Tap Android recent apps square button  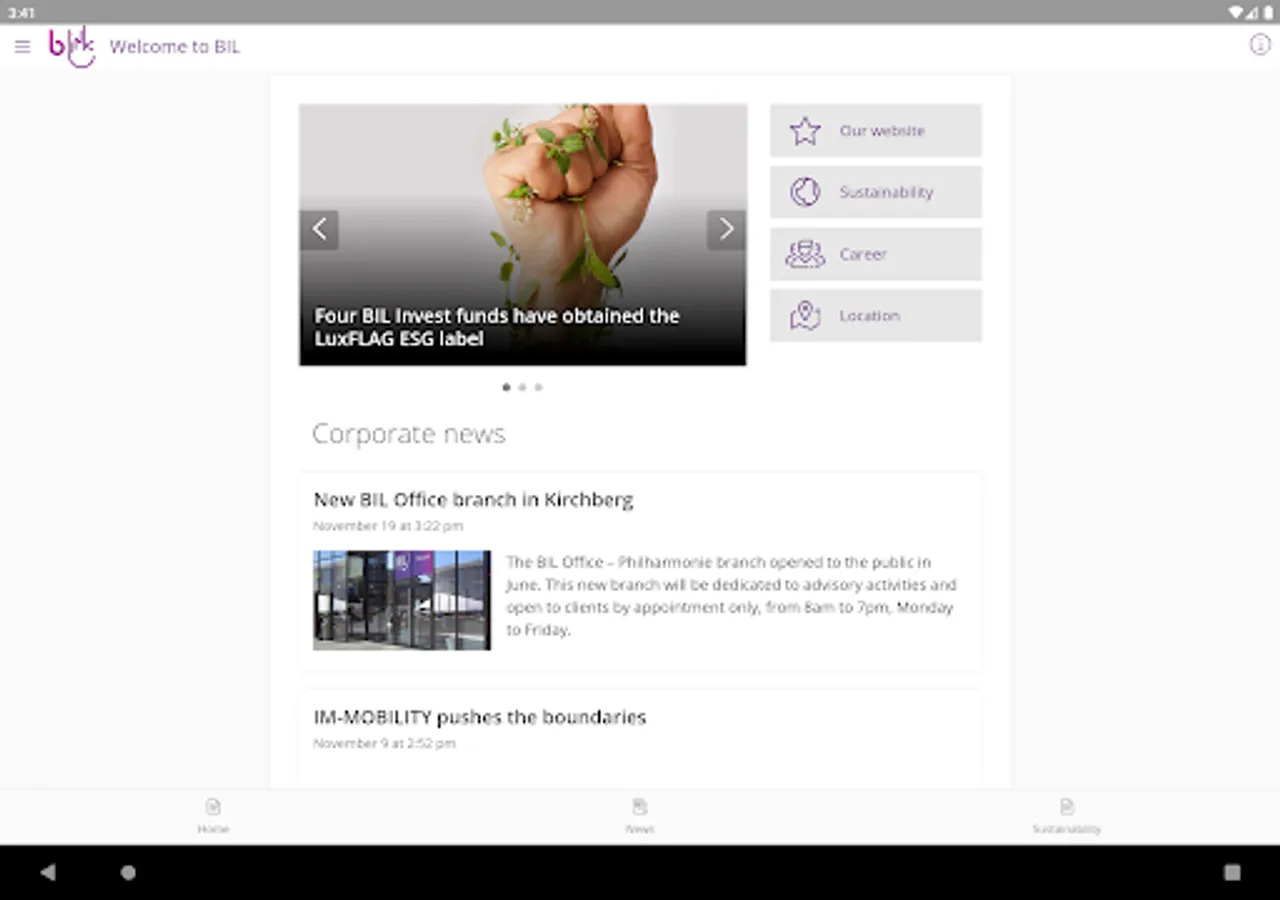pyautogui.click(x=1232, y=872)
